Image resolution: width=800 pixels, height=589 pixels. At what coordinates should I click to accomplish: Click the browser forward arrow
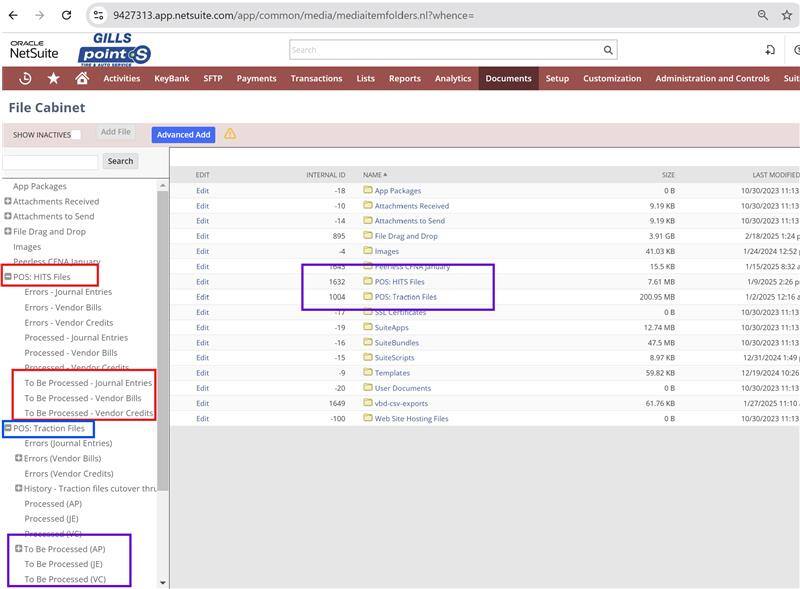[40, 15]
